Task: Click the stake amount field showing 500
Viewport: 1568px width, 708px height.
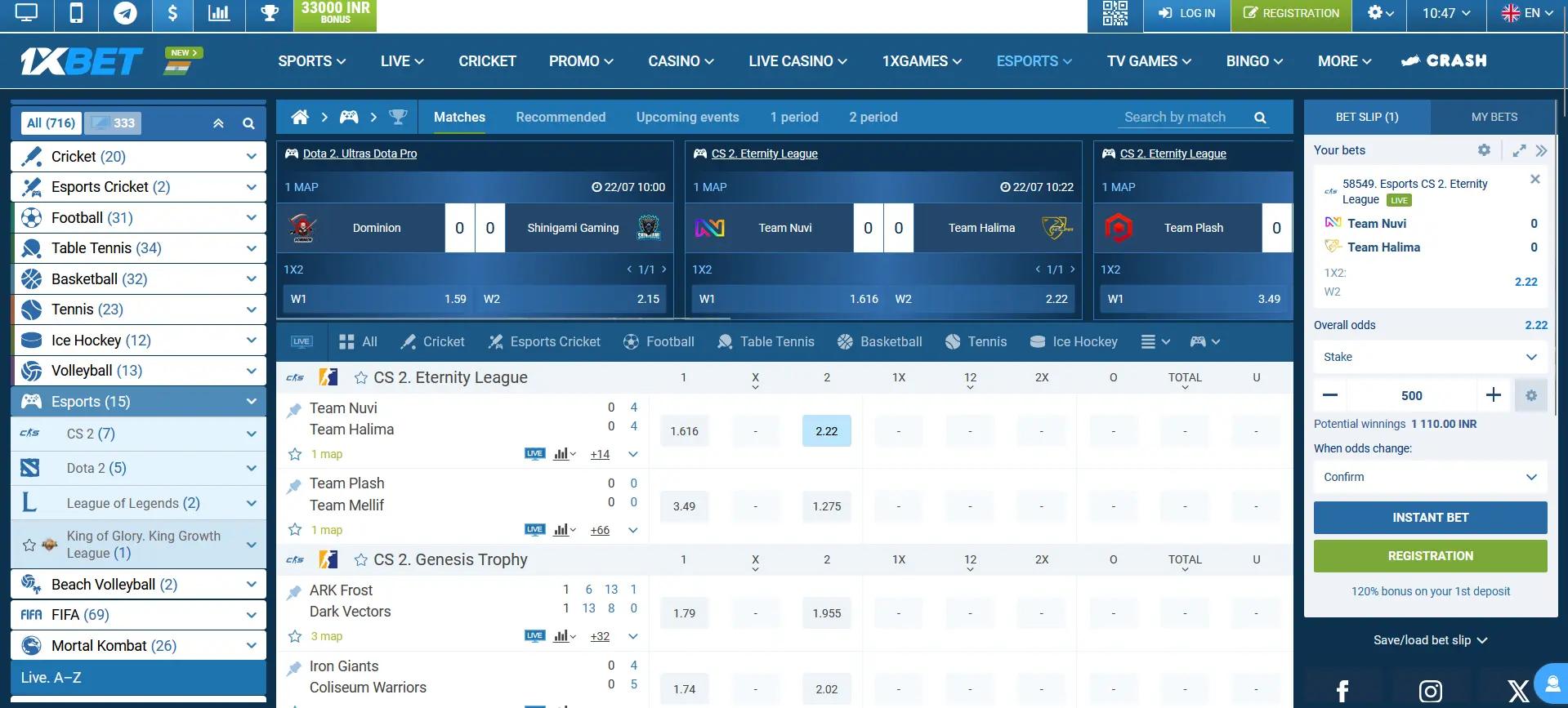Action: click(x=1411, y=395)
